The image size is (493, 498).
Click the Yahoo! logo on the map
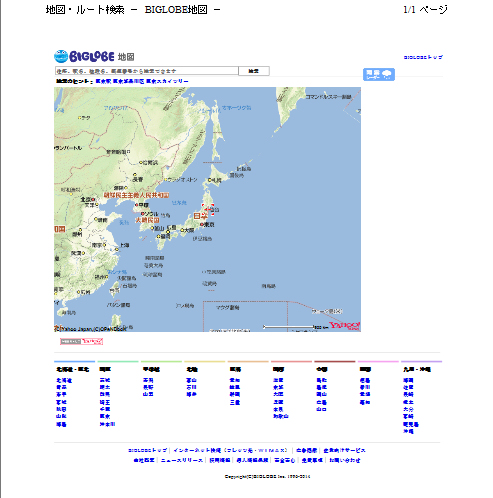coord(344,325)
